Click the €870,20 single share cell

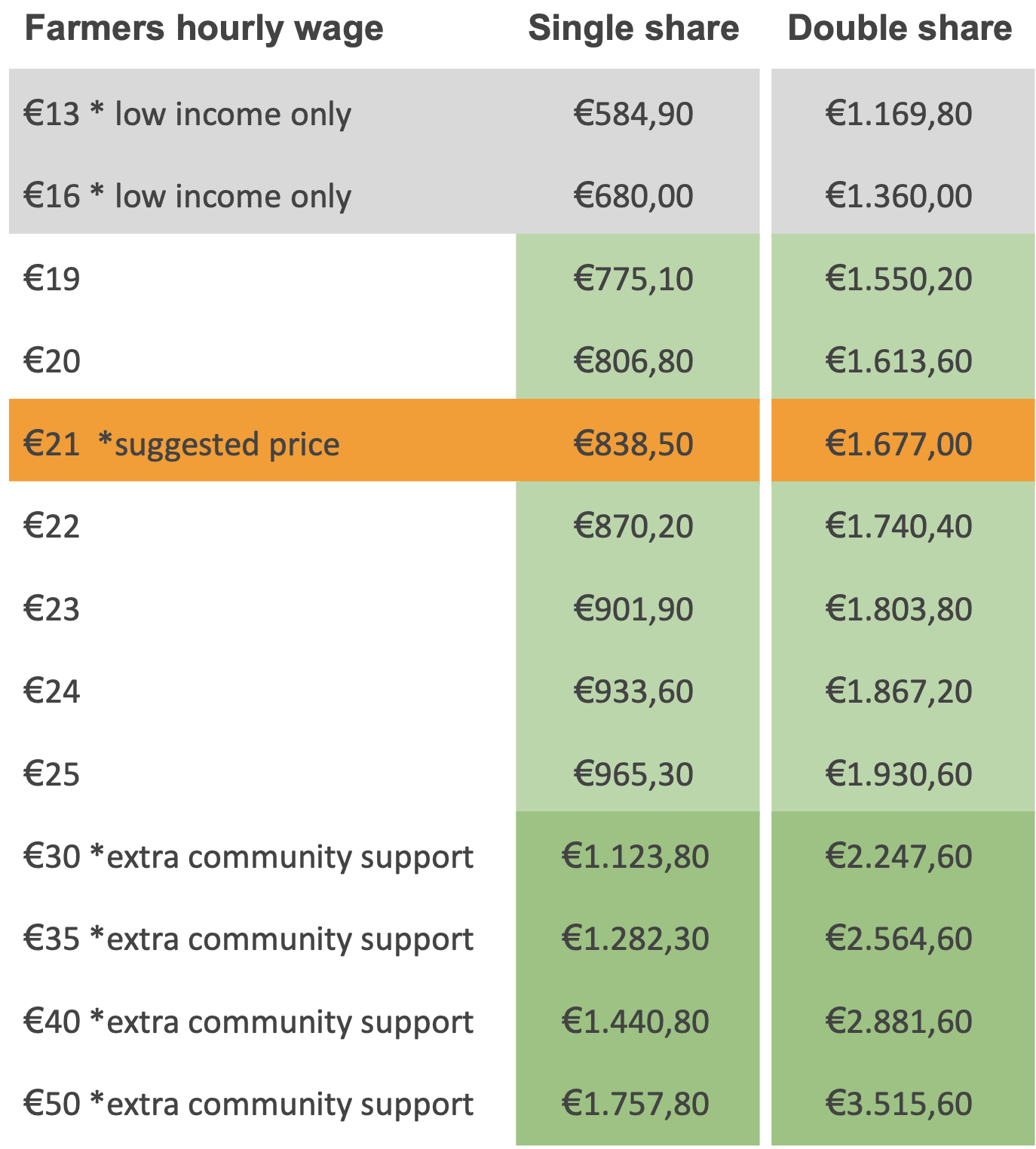(633, 526)
